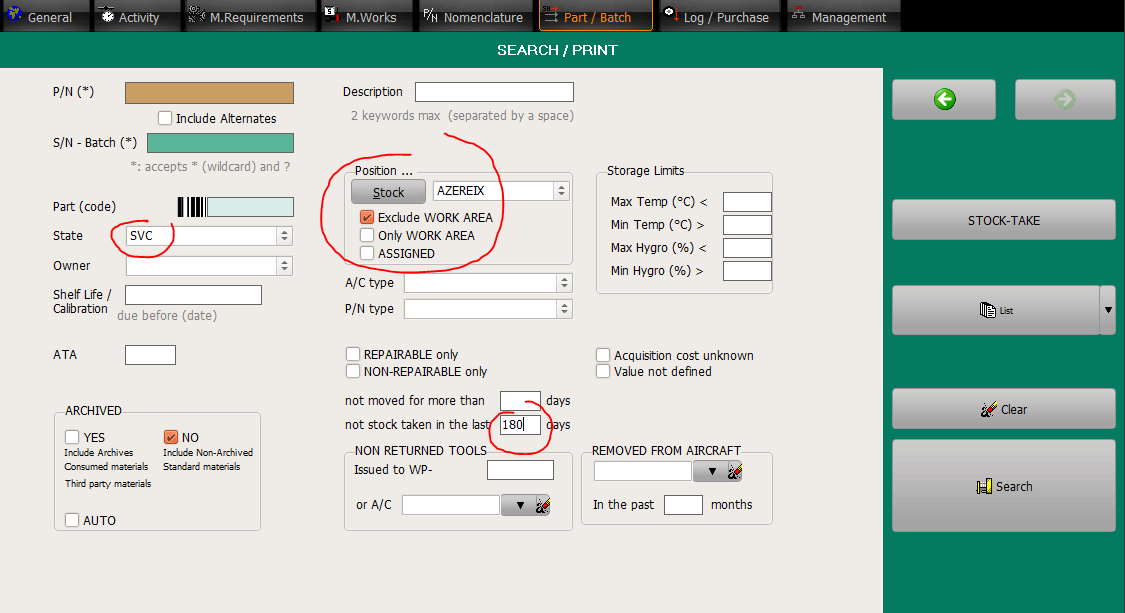Click the 'not moved for more than' days field
Viewport: 1125px width, 613px height.
point(520,401)
